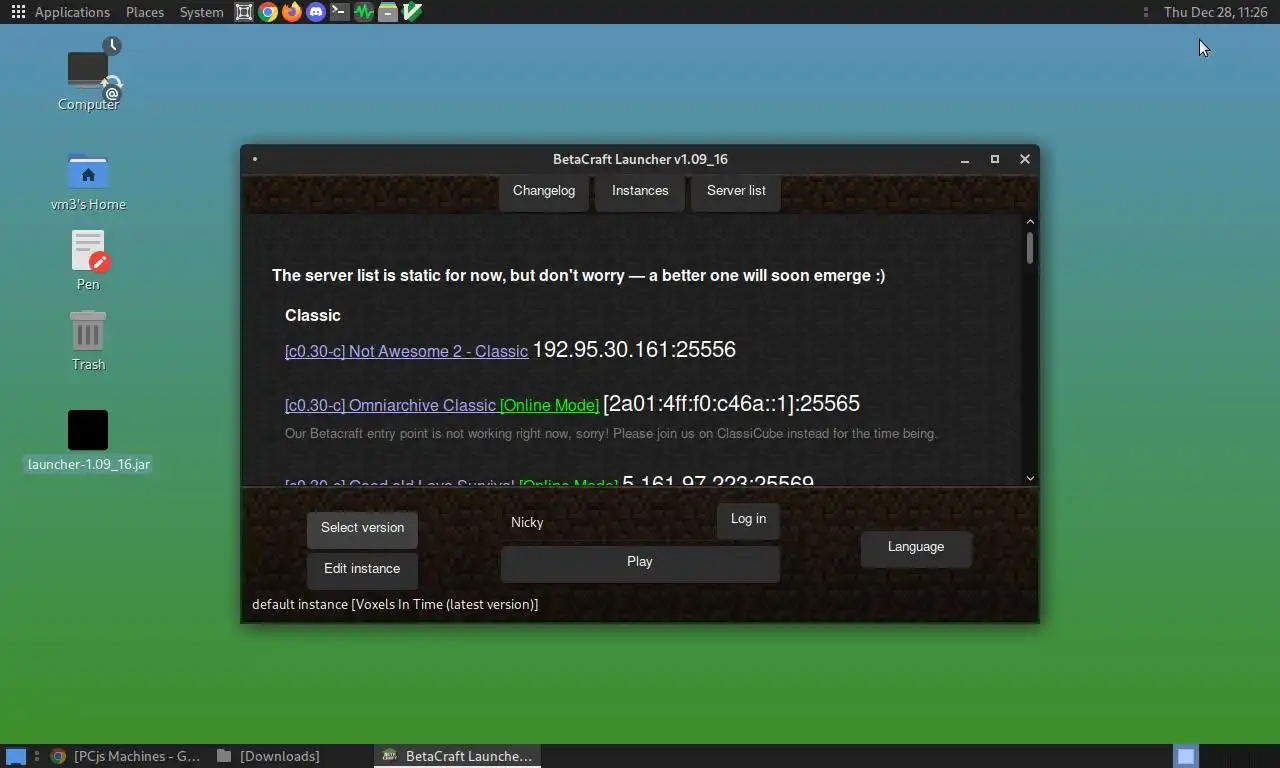Click the Classic section heading
This screenshot has height=768, width=1280.
coord(313,315)
